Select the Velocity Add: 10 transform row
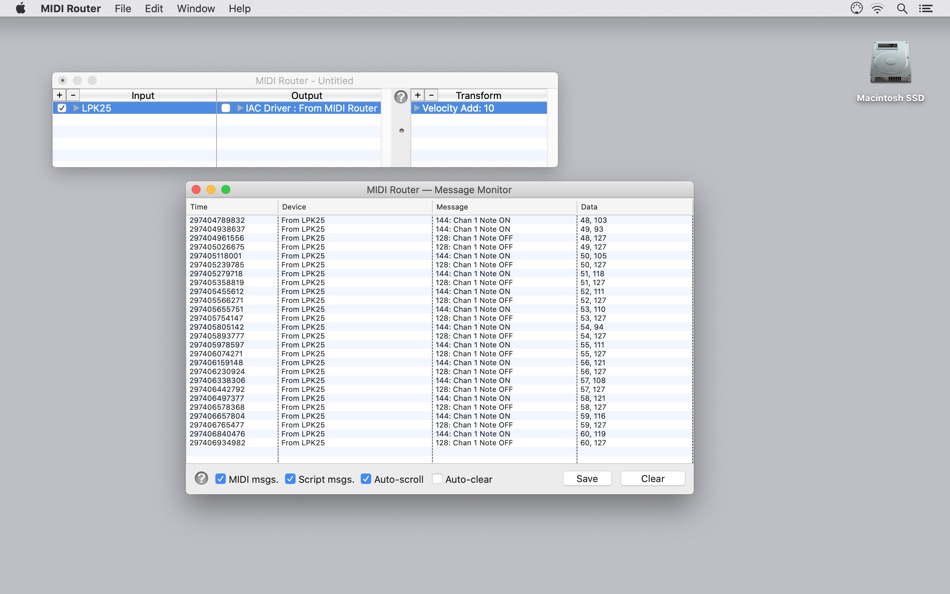The width and height of the screenshot is (950, 594). 479,108
